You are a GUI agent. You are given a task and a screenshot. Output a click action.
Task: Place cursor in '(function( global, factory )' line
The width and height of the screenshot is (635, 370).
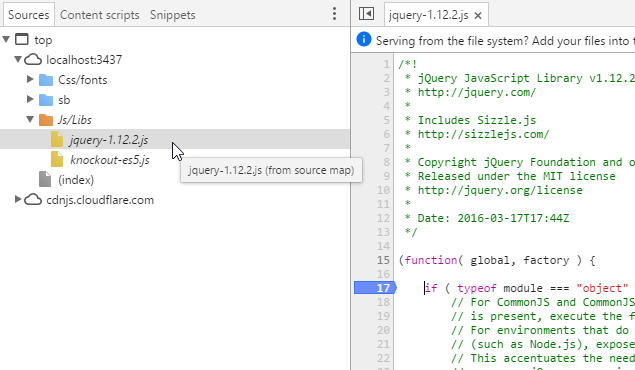[x=497, y=260]
